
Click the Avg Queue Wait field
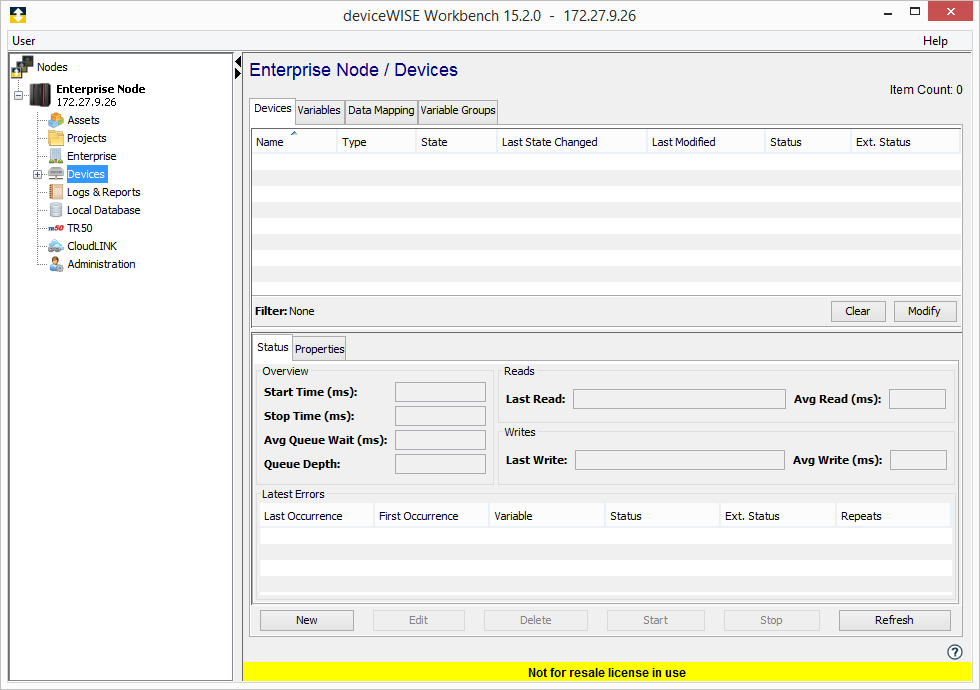[x=440, y=440]
